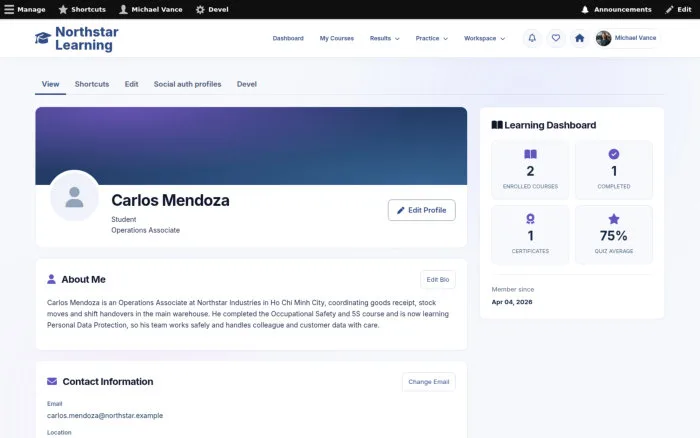Viewport: 700px width, 438px height.
Task: Open Dashboard from the main navigation
Action: click(288, 38)
